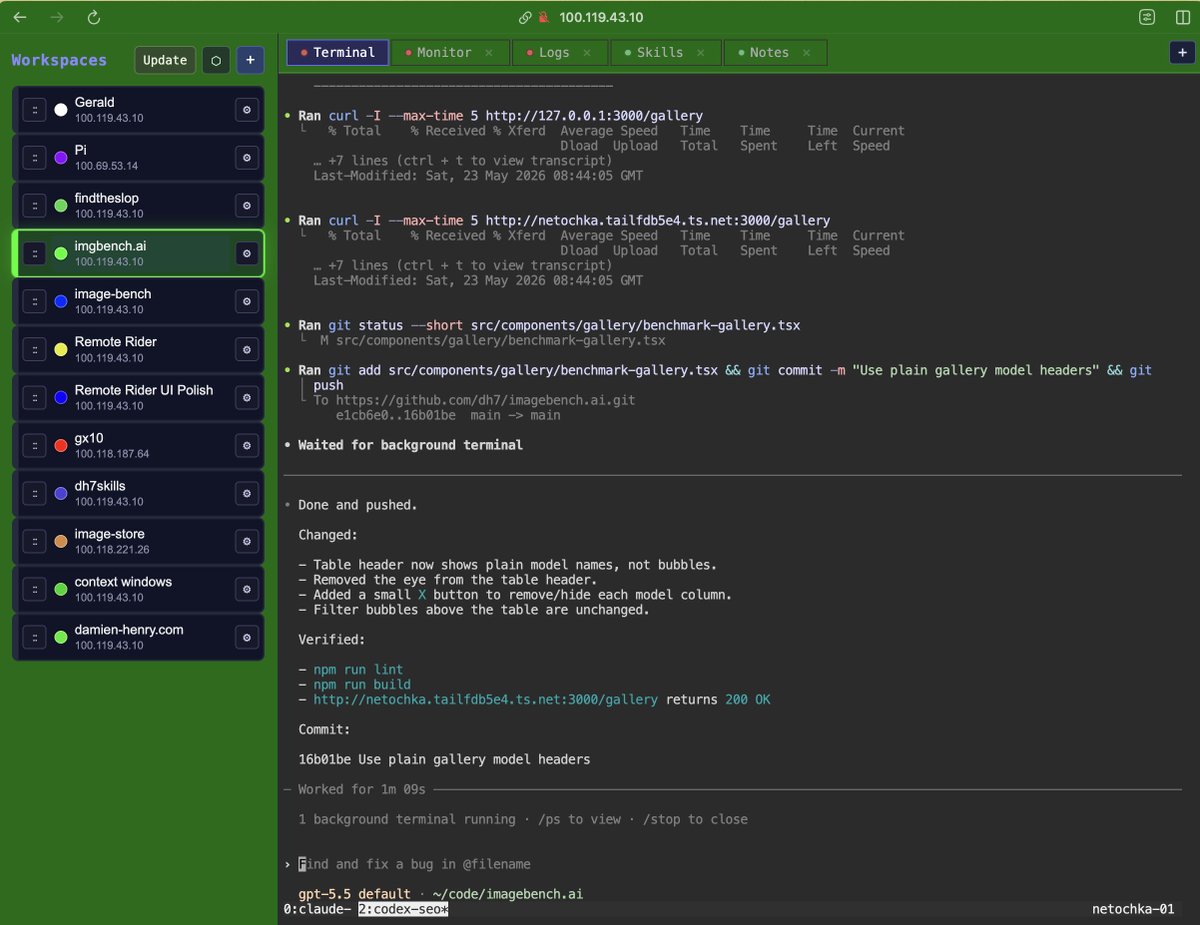The height and width of the screenshot is (925, 1200).
Task: Close the Monitor tab
Action: [x=489, y=52]
